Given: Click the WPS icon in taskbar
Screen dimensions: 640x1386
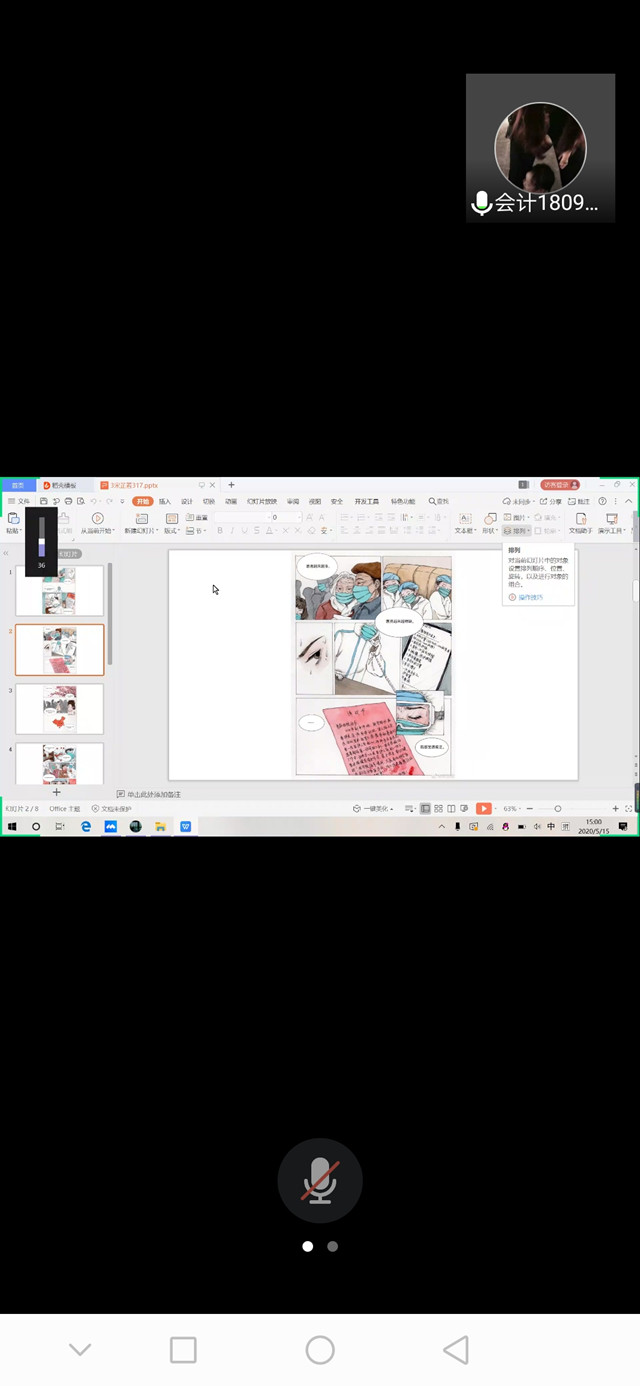Looking at the screenshot, I should 186,826.
